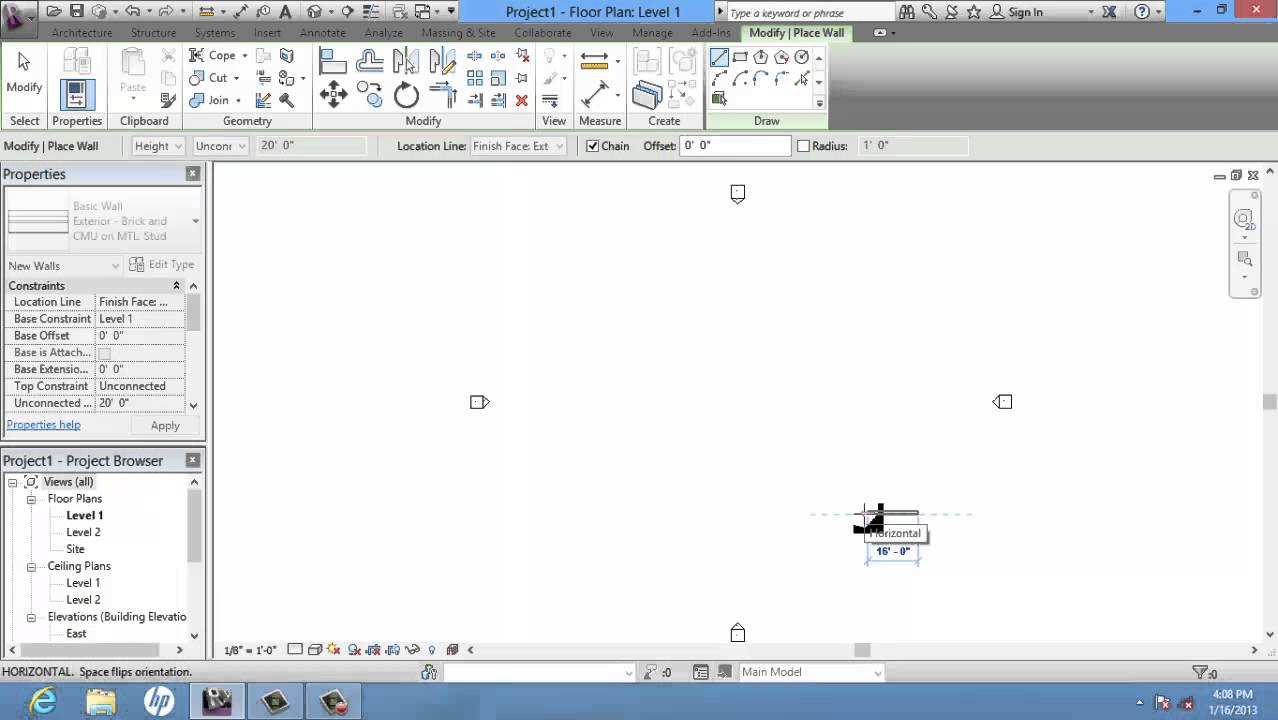Click the keyword search box

pyautogui.click(x=809, y=13)
